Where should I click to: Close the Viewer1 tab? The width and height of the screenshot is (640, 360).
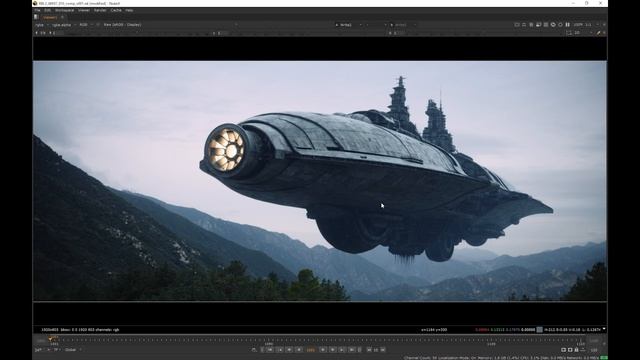[62, 18]
